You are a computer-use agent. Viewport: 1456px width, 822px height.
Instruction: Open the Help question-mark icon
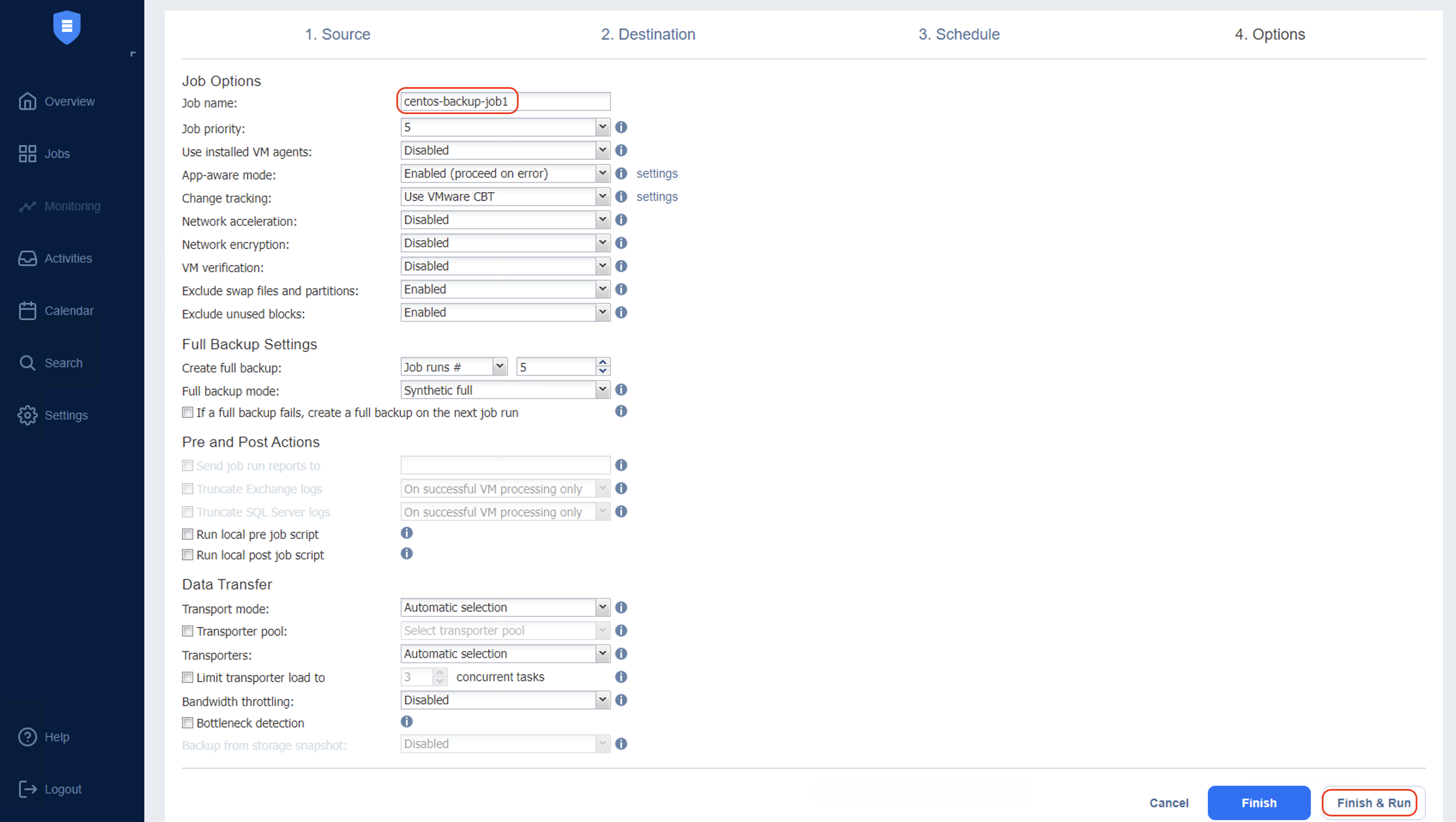pyautogui.click(x=27, y=737)
